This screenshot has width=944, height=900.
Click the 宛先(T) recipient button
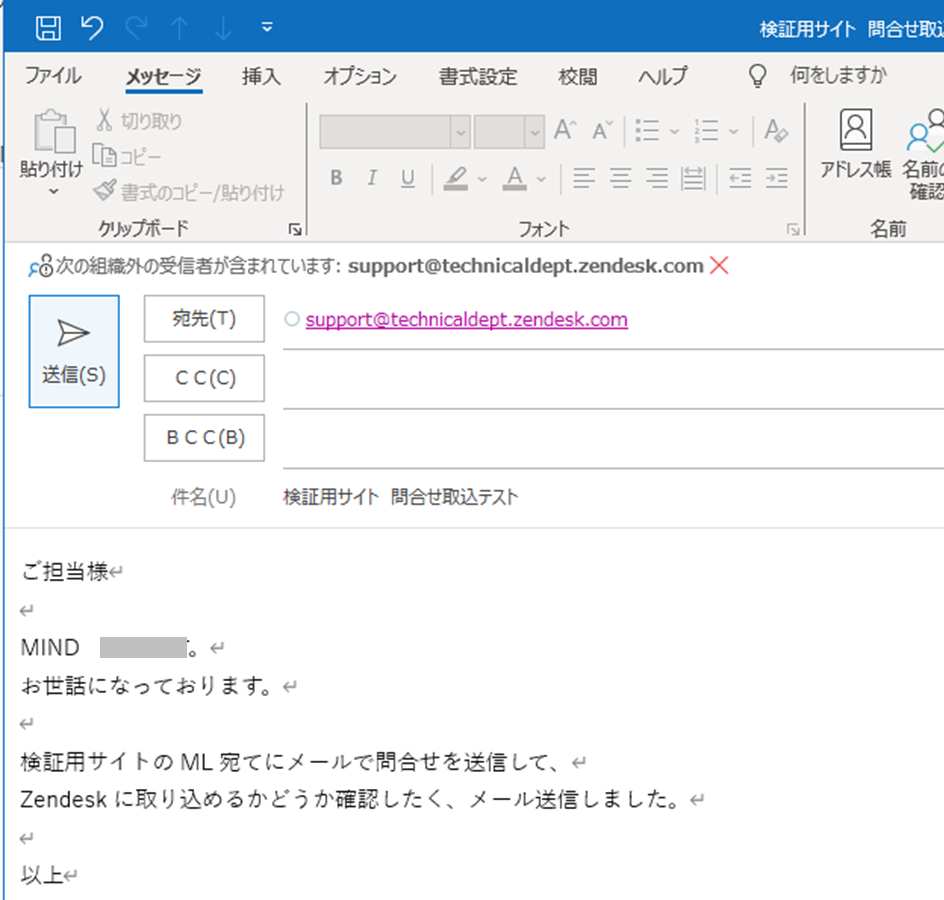coord(204,319)
